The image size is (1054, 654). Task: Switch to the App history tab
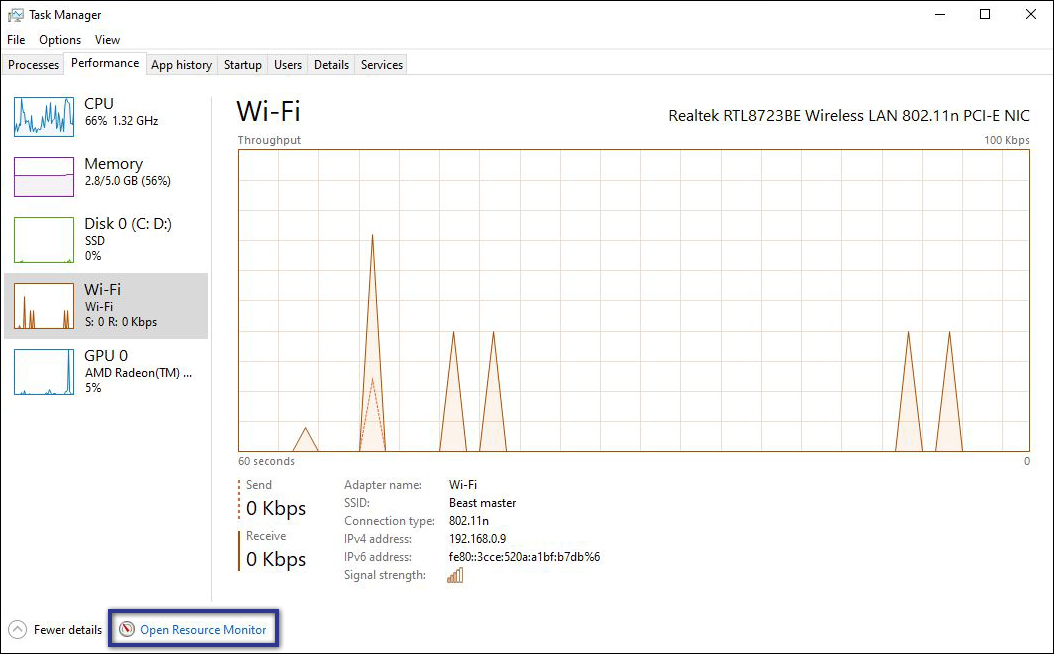[x=181, y=64]
